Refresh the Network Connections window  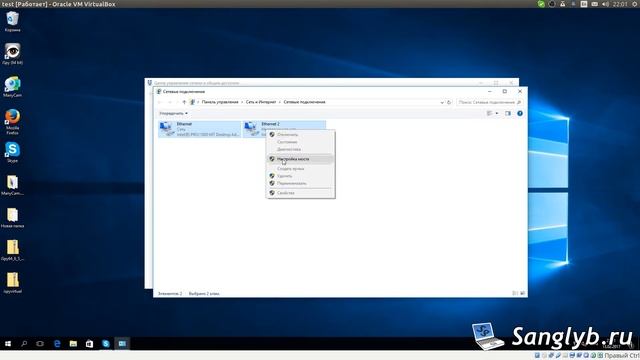coord(449,102)
